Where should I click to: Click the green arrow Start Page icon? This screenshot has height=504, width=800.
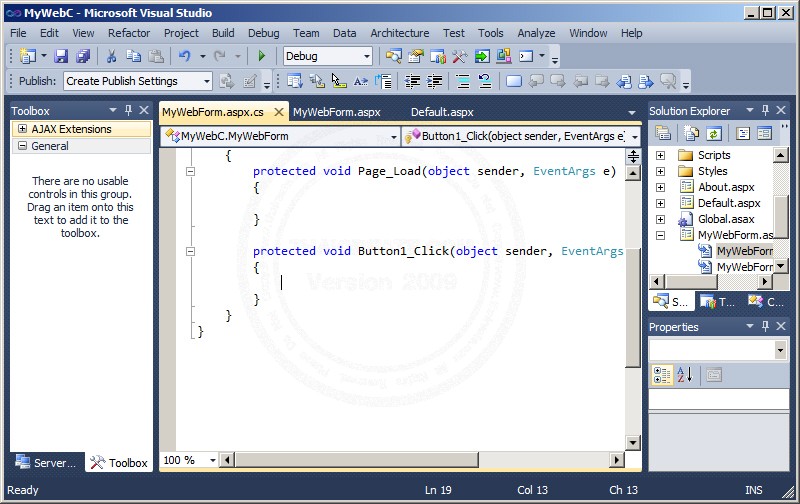[482, 56]
